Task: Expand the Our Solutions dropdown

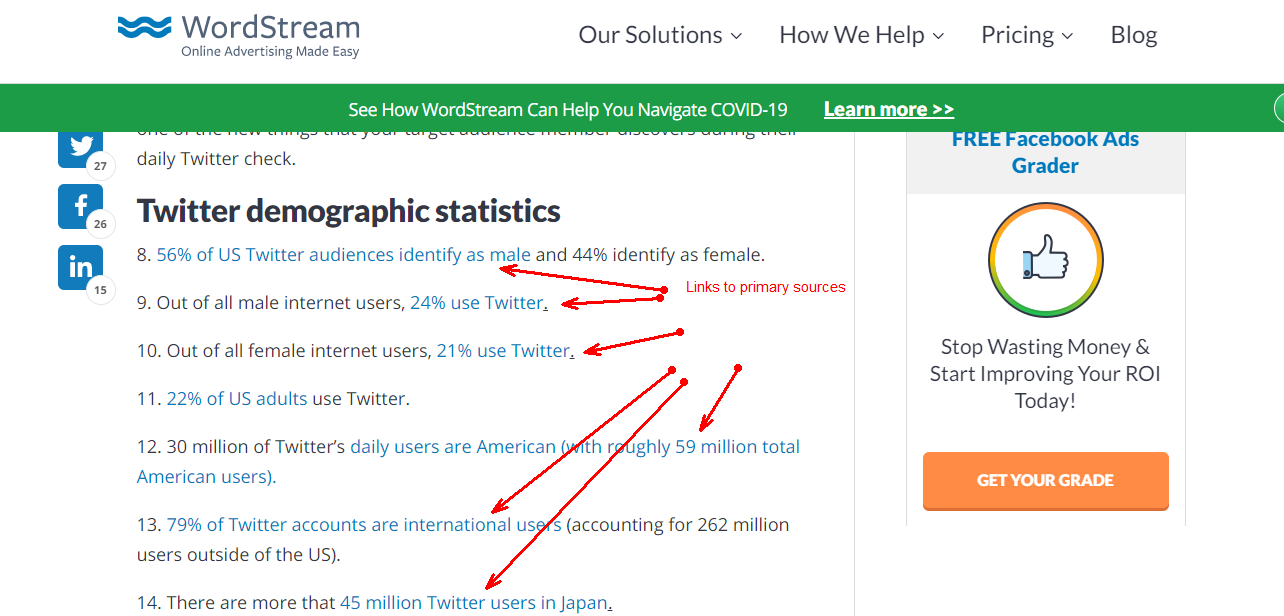Action: [x=660, y=35]
